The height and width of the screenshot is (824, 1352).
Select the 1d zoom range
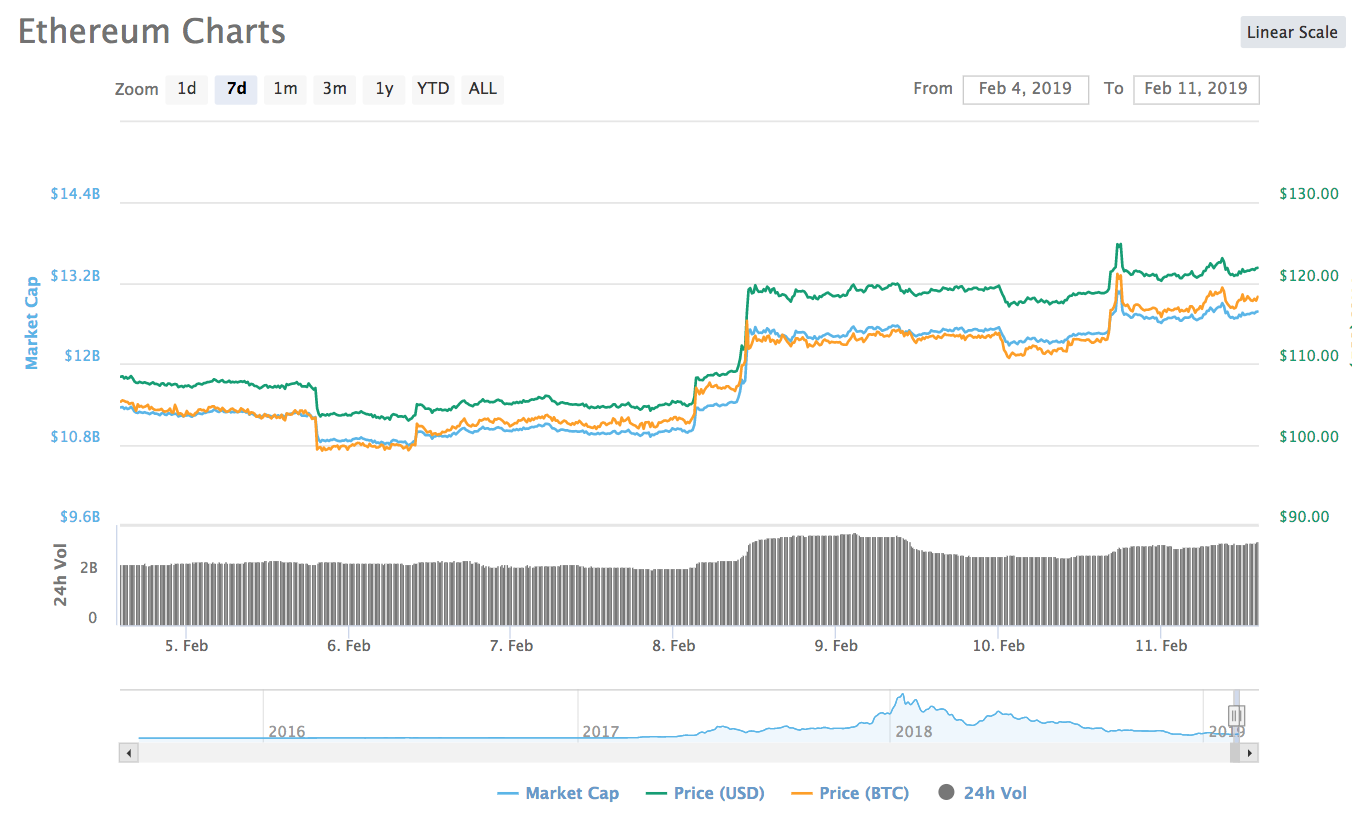(187, 89)
